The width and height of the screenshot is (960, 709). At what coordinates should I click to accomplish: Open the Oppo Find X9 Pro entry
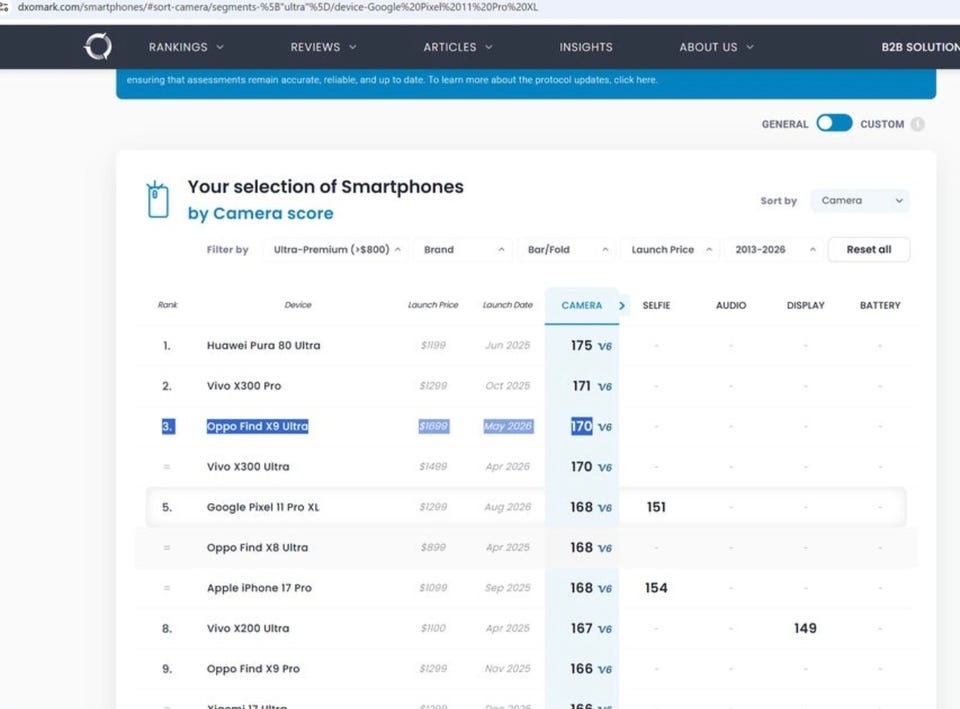coord(253,669)
